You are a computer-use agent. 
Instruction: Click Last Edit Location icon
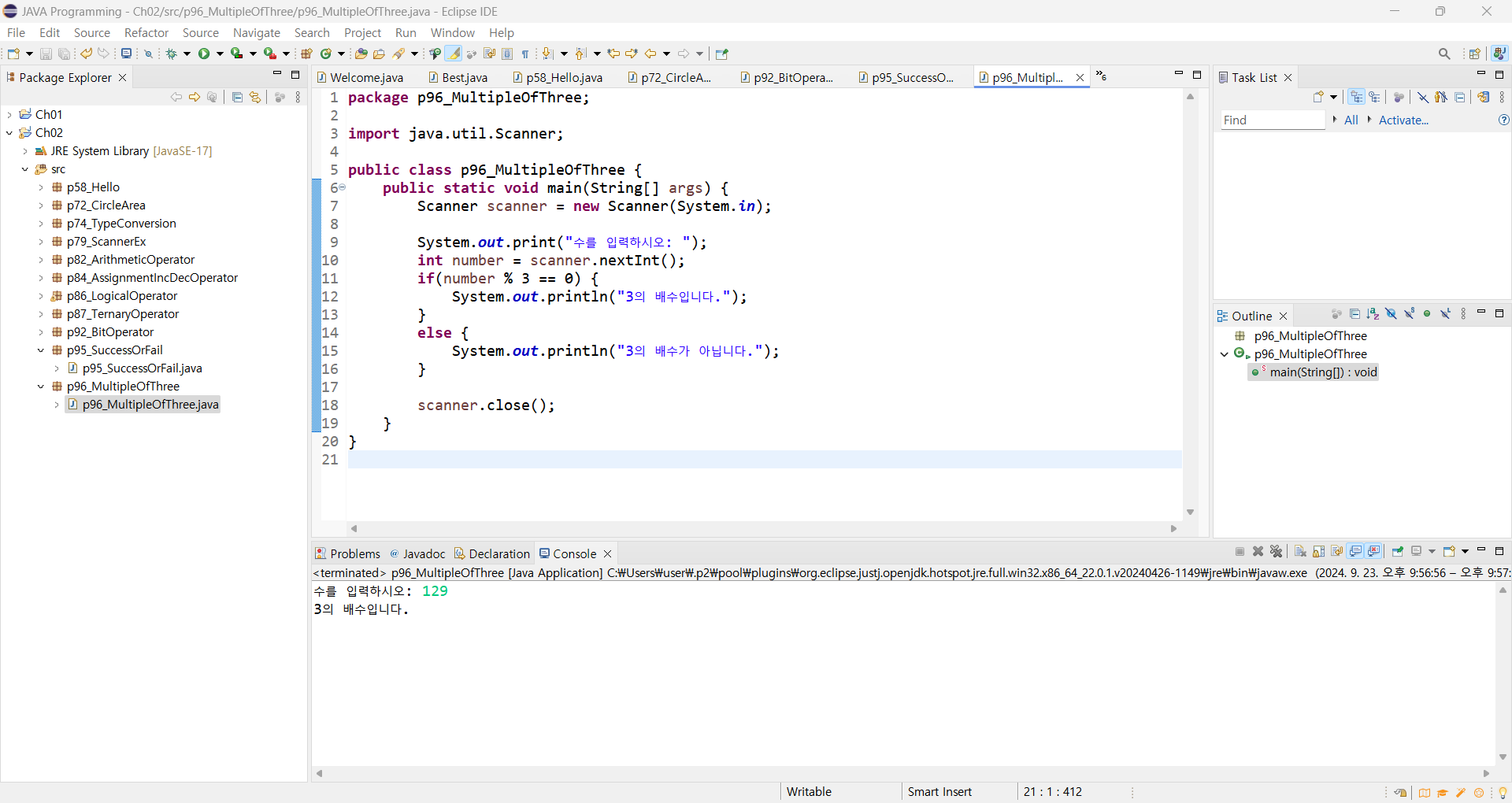tap(614, 54)
